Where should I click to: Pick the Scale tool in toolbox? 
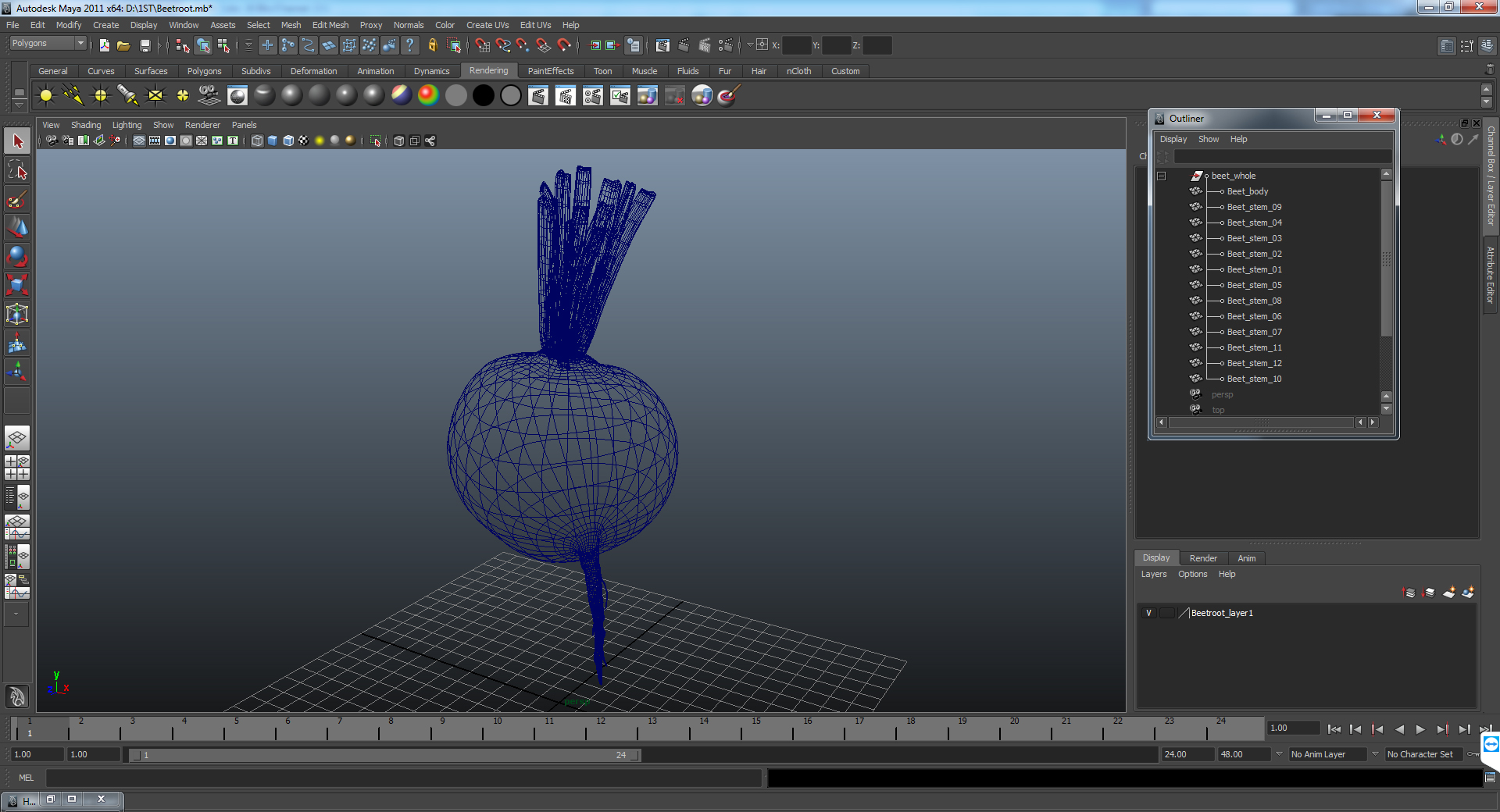(x=17, y=286)
